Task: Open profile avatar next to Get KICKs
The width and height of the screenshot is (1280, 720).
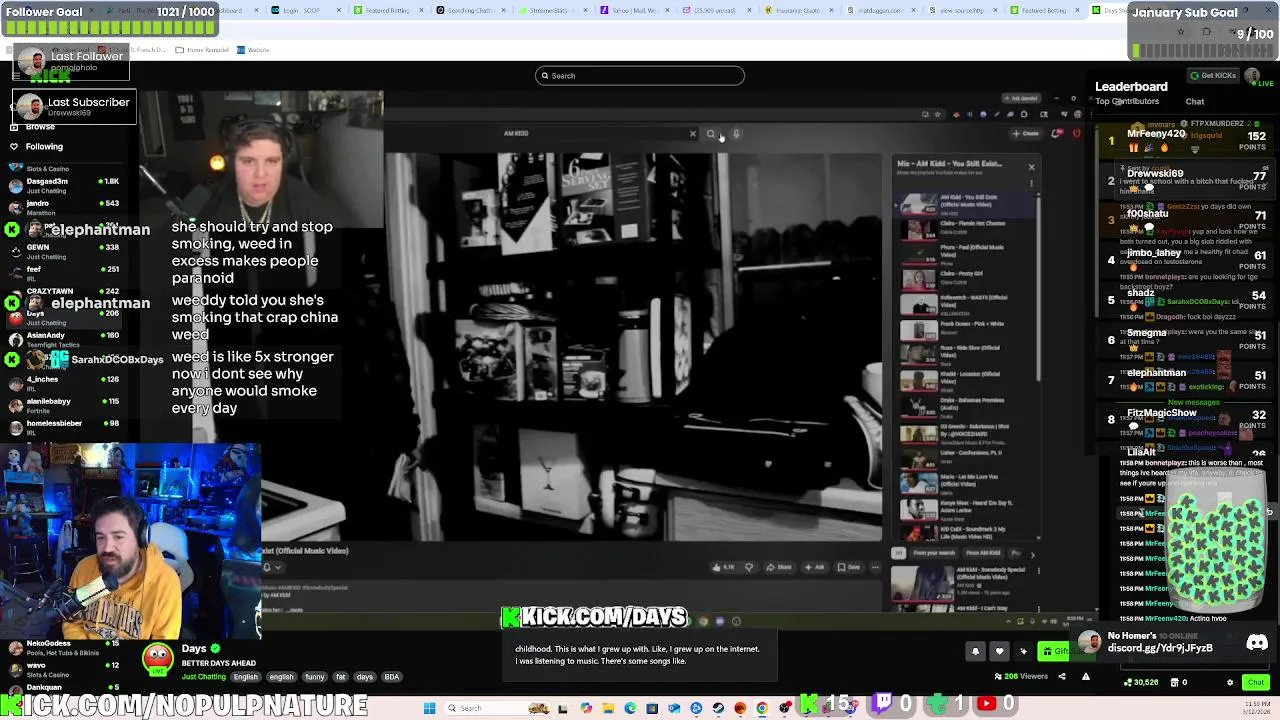Action: [1252, 75]
